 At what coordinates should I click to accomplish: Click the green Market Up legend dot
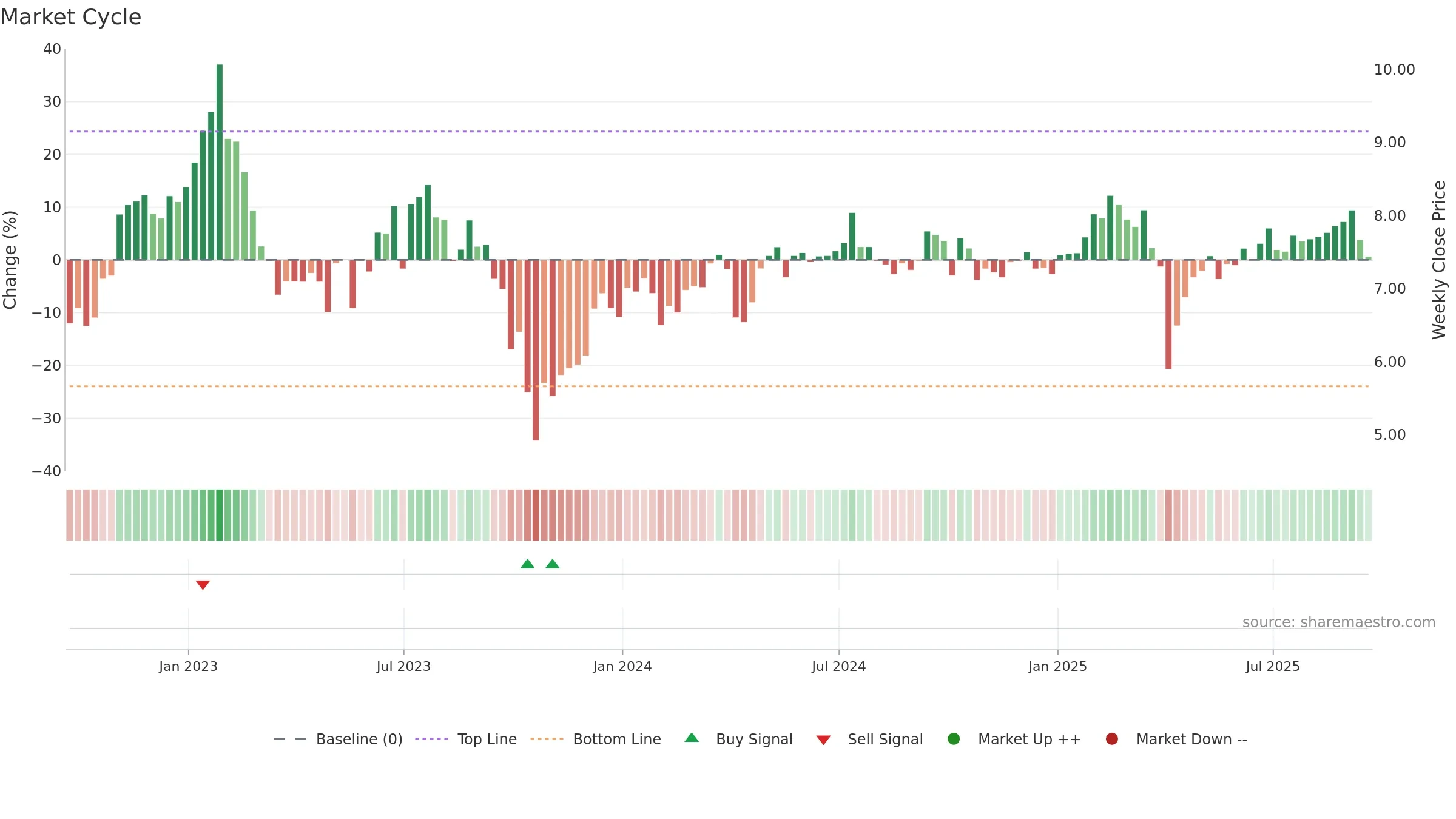pos(954,739)
